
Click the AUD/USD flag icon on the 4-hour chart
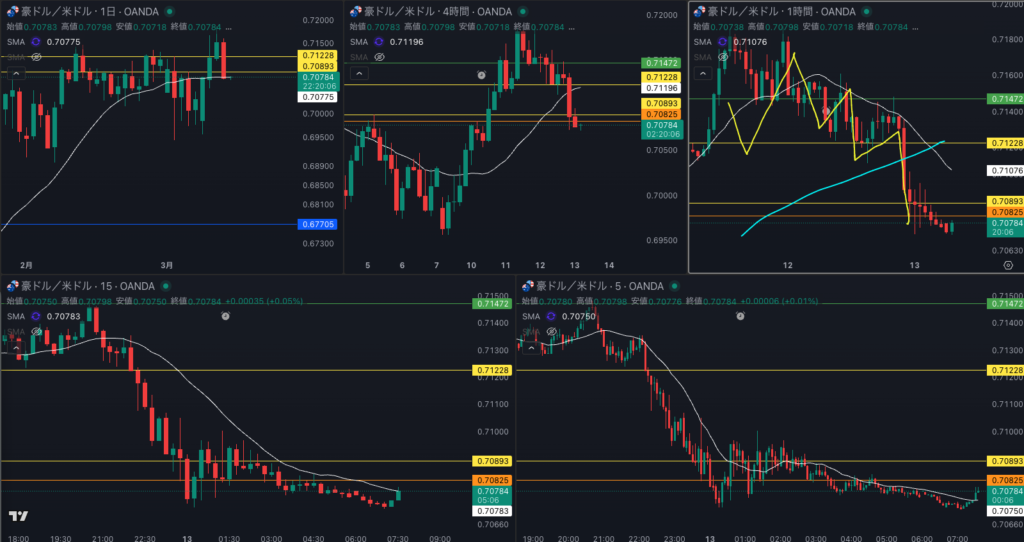(x=355, y=11)
